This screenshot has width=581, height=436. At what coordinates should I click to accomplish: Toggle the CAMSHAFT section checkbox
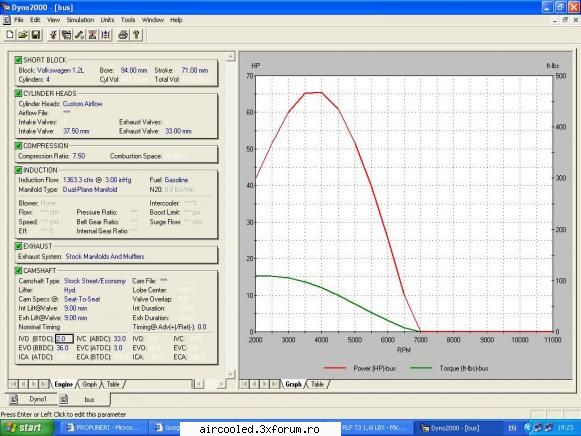coord(18,270)
